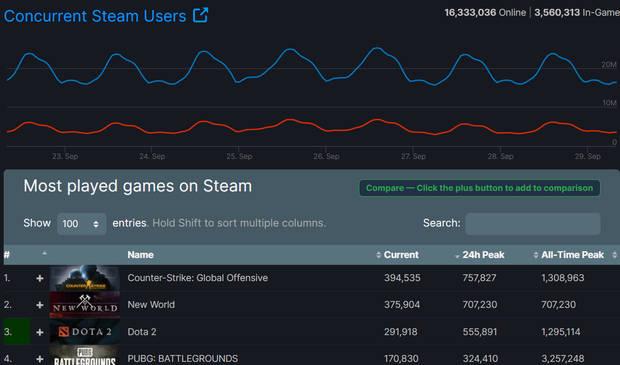Screen dimensions: 620x365
Task: Open New World game name link
Action: [151, 304]
